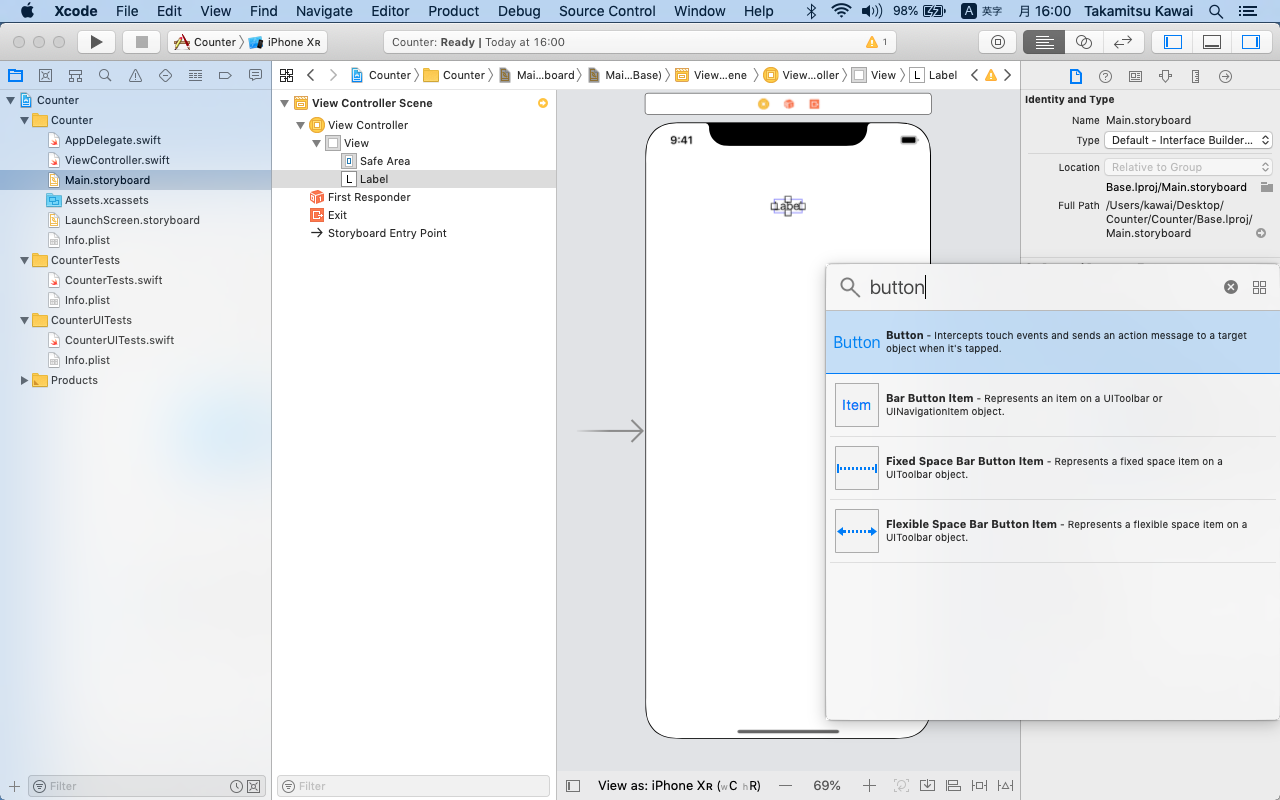
Task: Toggle the Debug area visibility
Action: [x=1212, y=42]
